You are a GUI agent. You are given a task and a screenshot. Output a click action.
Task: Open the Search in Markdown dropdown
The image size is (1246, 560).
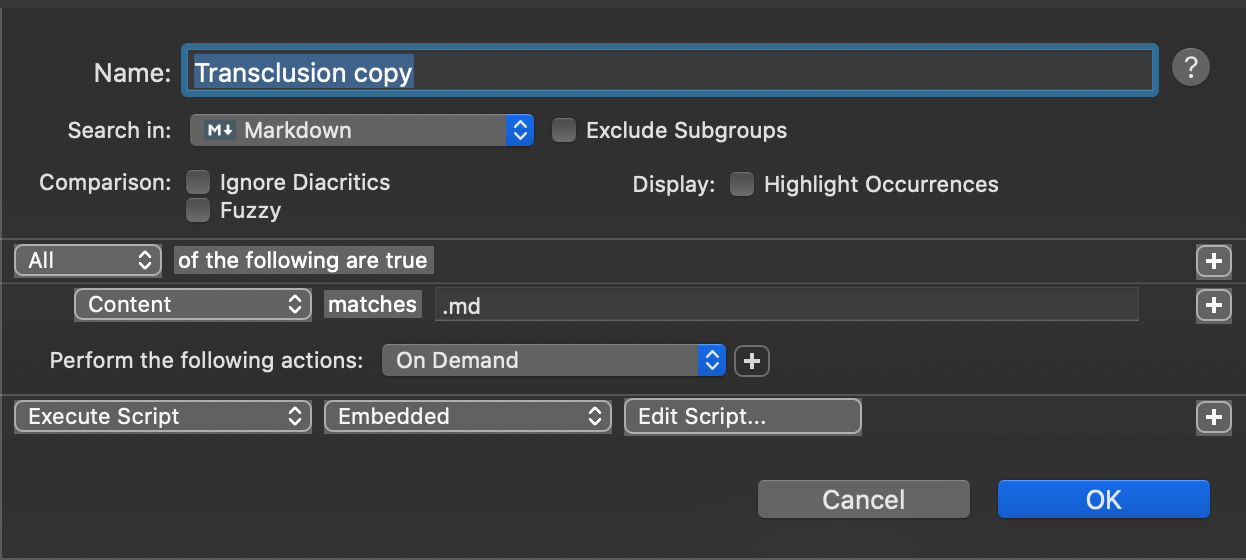click(362, 130)
